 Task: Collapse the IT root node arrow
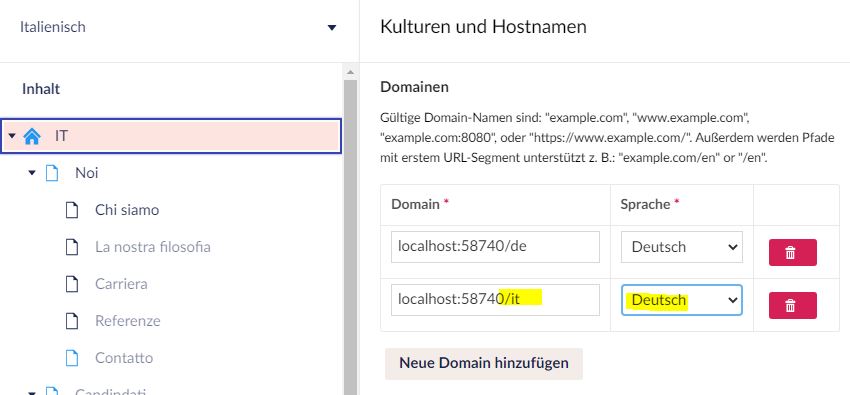(12, 135)
